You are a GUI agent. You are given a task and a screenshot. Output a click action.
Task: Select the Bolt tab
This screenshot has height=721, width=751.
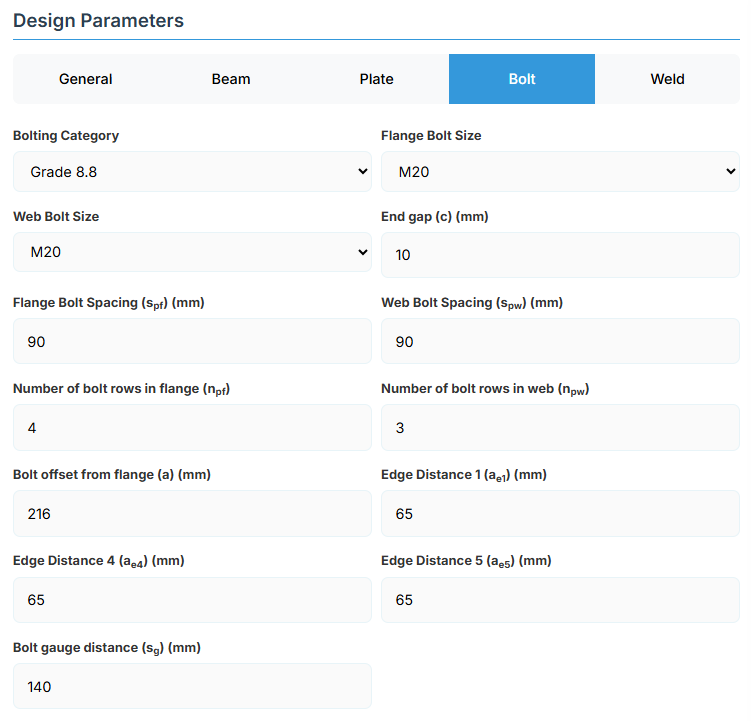[522, 79]
